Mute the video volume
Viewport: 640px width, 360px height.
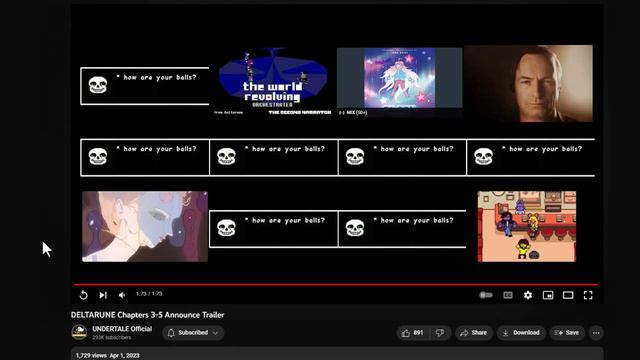[x=122, y=295]
